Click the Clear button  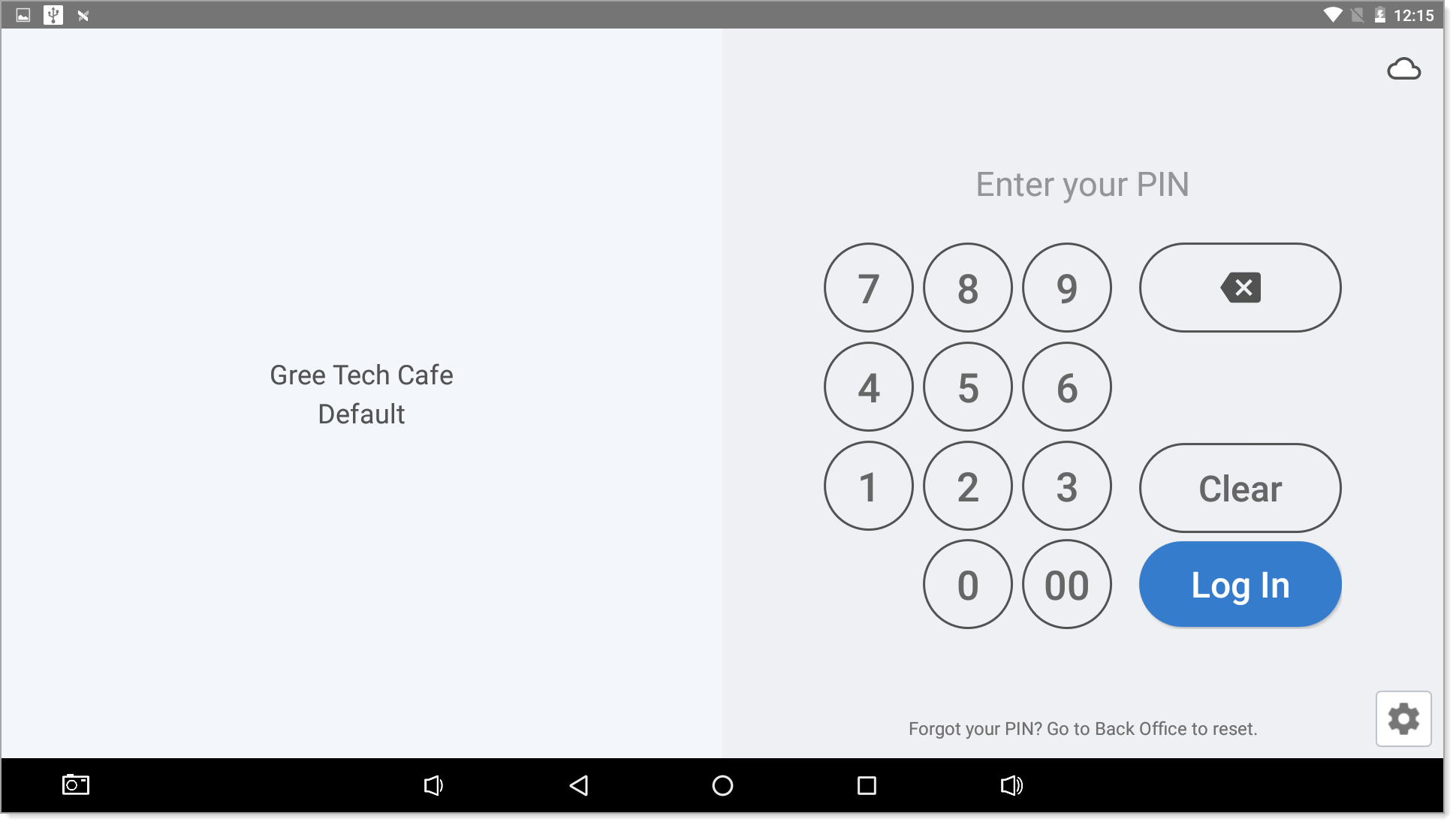click(x=1240, y=488)
